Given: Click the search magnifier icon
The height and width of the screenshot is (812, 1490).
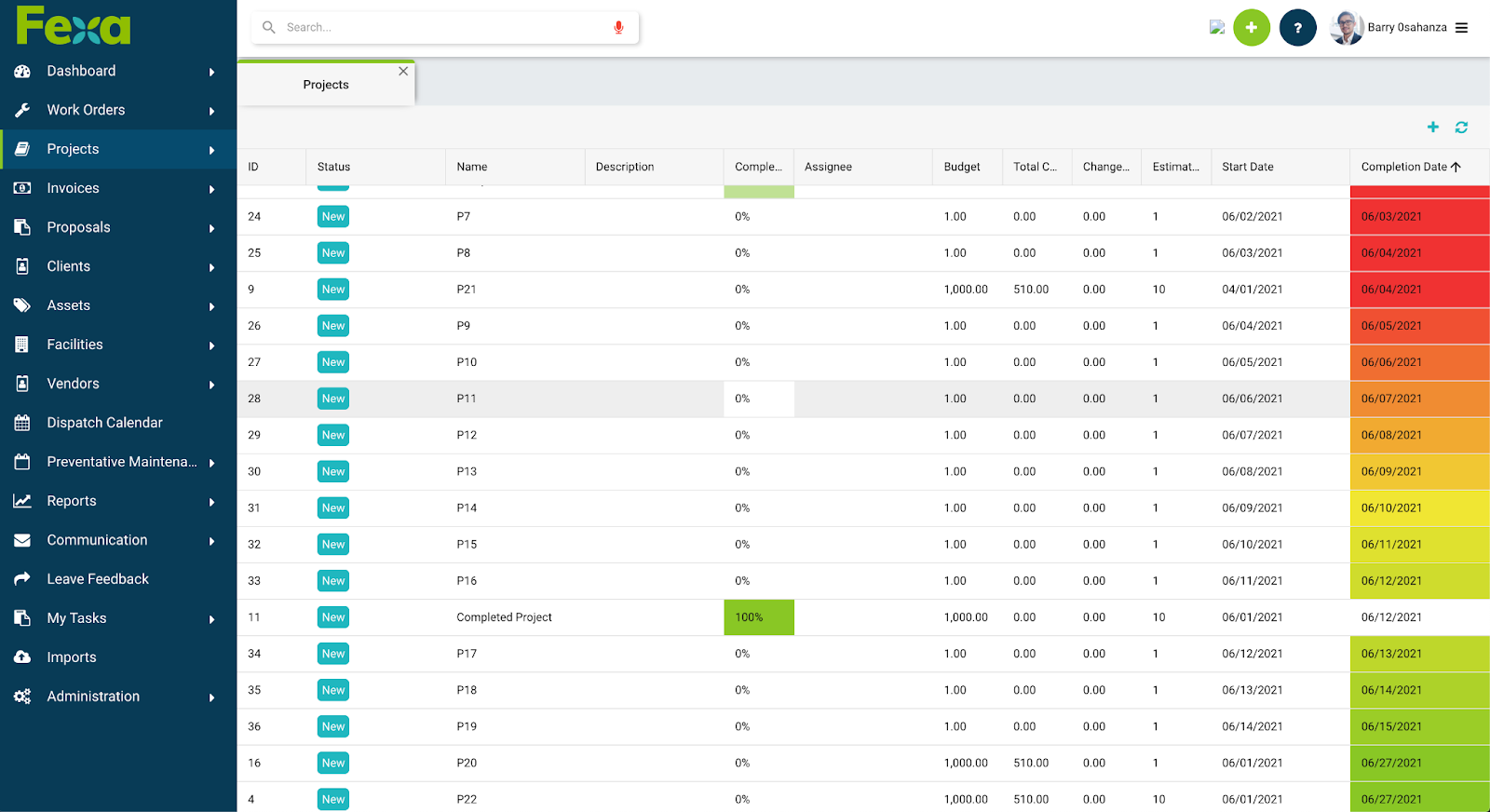Looking at the screenshot, I should click(269, 27).
